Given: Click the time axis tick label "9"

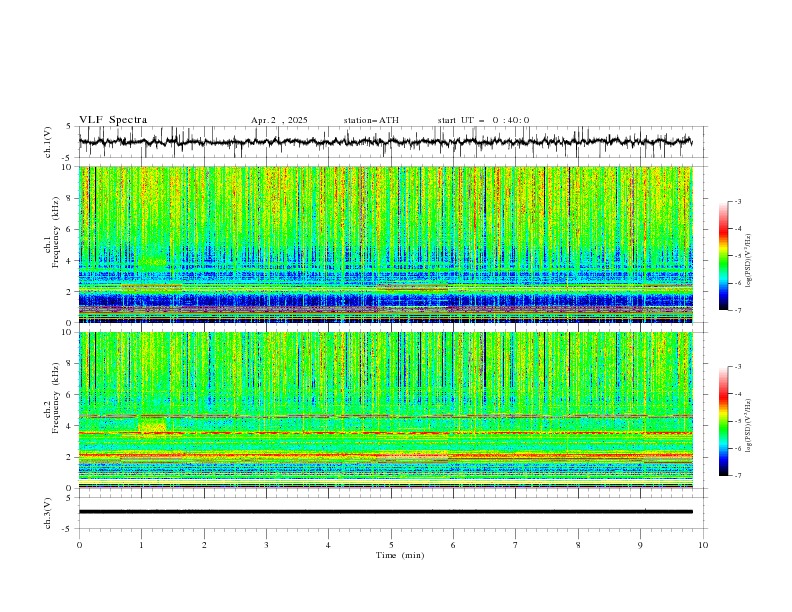Looking at the screenshot, I should point(640,545).
